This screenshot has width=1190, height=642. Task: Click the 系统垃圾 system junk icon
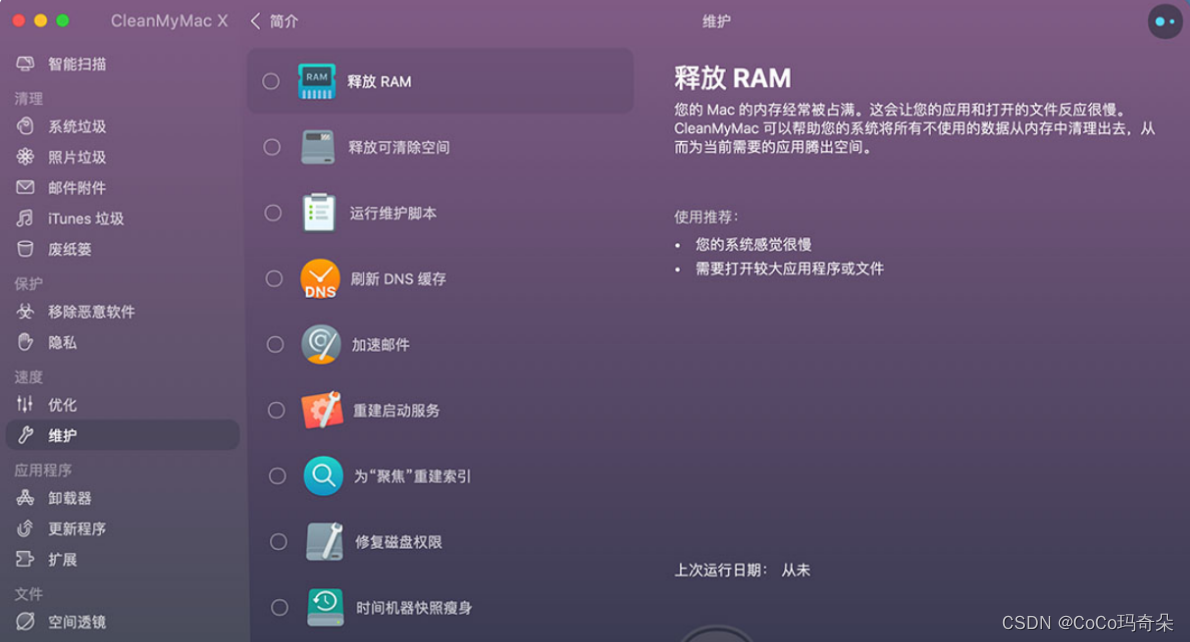tap(25, 126)
